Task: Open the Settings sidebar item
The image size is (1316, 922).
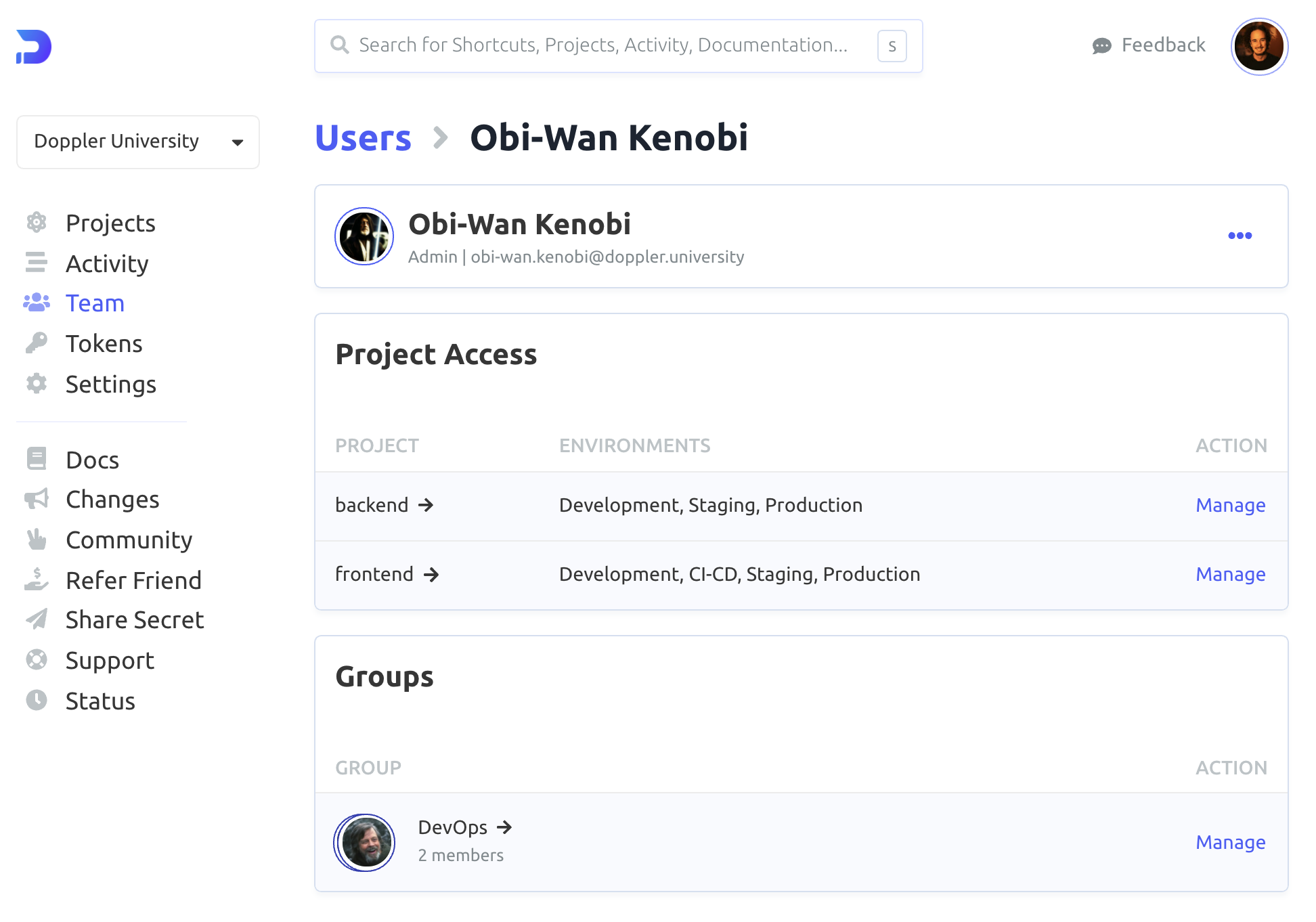Action: tap(111, 385)
